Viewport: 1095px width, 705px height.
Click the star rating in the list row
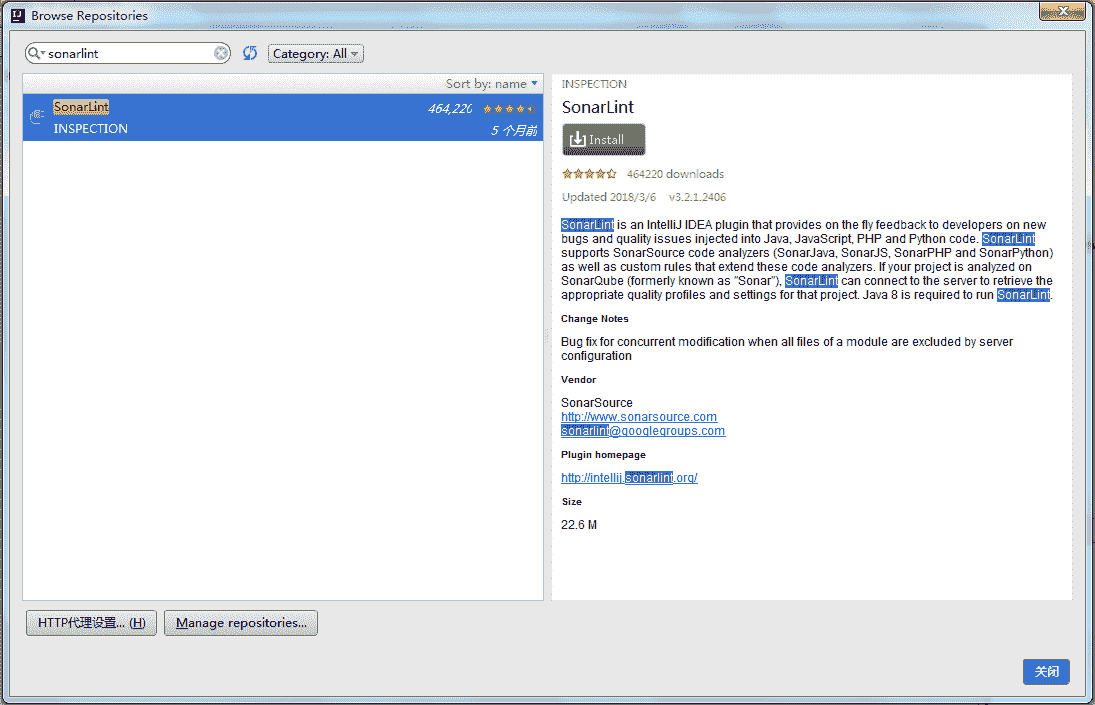point(509,109)
